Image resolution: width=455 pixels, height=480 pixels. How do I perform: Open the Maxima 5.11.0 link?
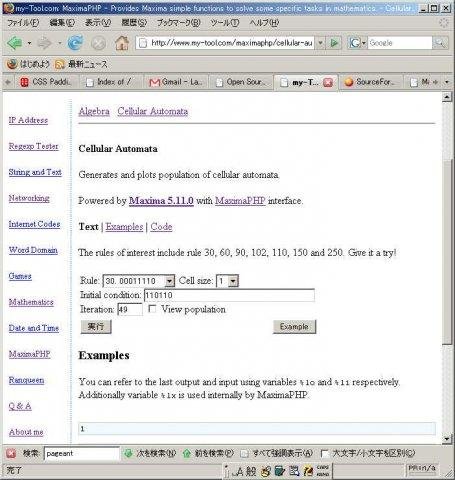pos(161,201)
